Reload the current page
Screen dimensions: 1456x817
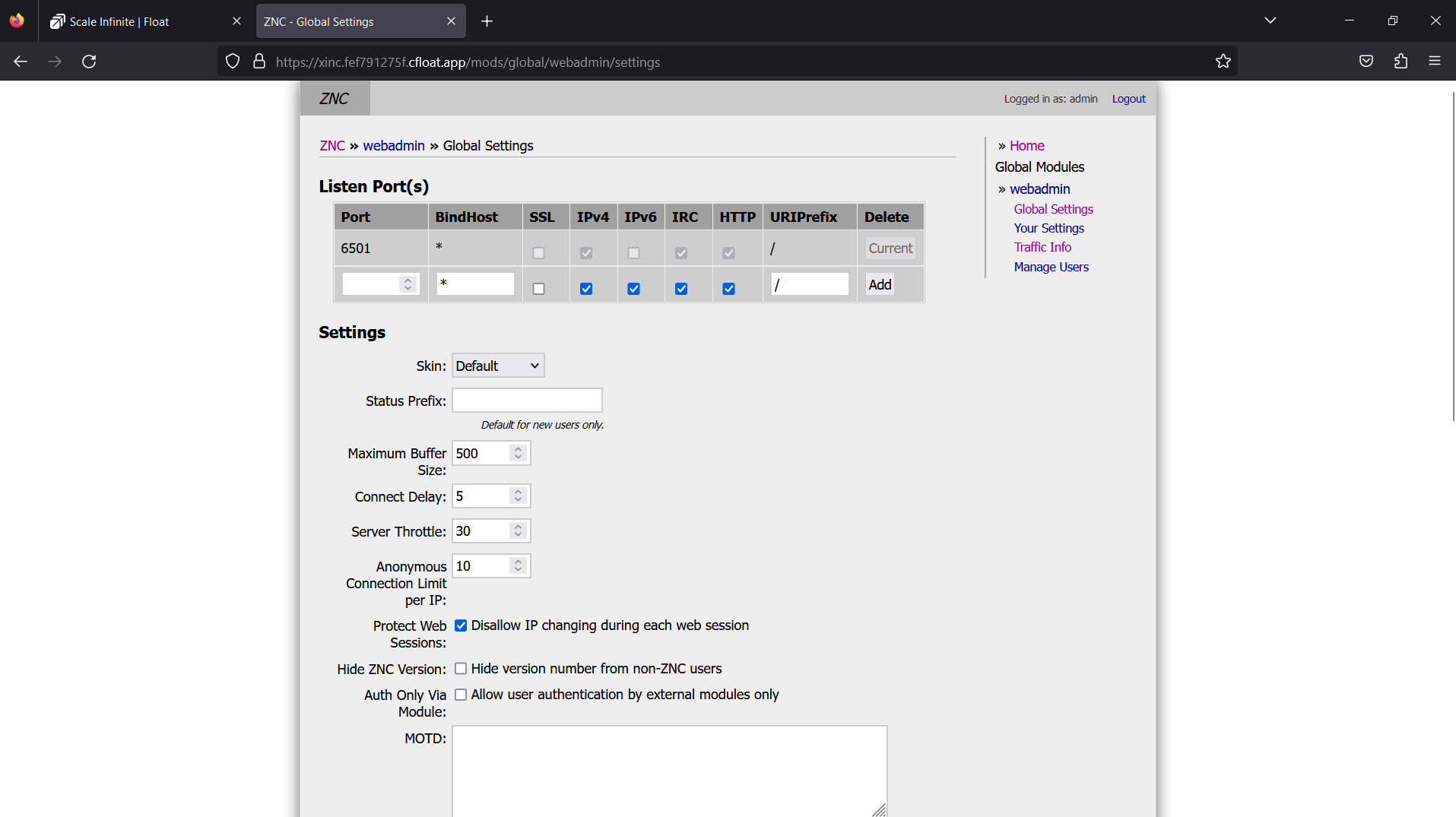point(89,62)
